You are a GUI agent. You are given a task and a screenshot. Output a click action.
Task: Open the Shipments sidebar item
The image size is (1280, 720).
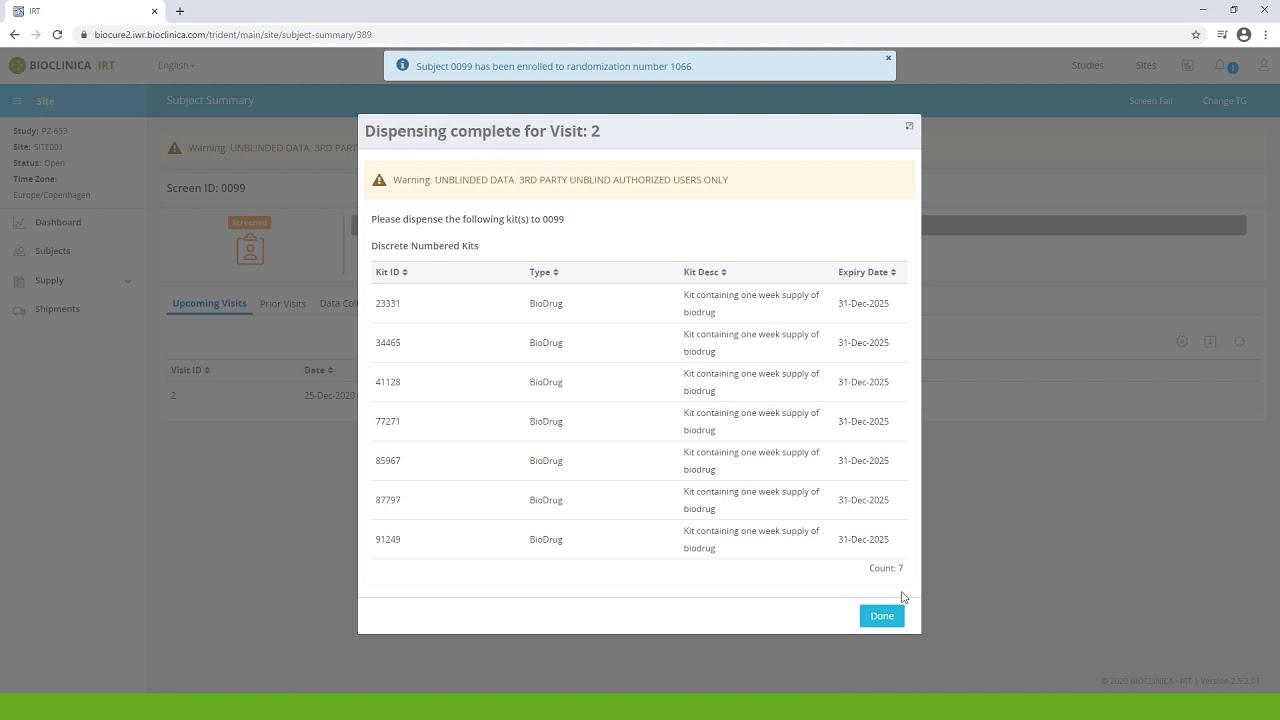(57, 309)
